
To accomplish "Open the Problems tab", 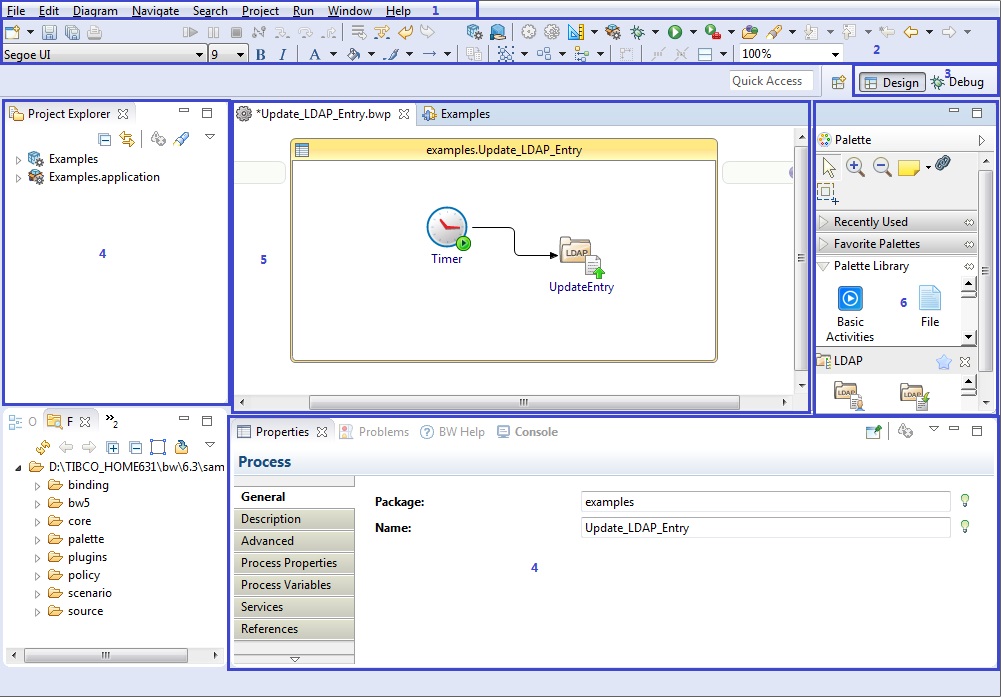I will tap(374, 432).
